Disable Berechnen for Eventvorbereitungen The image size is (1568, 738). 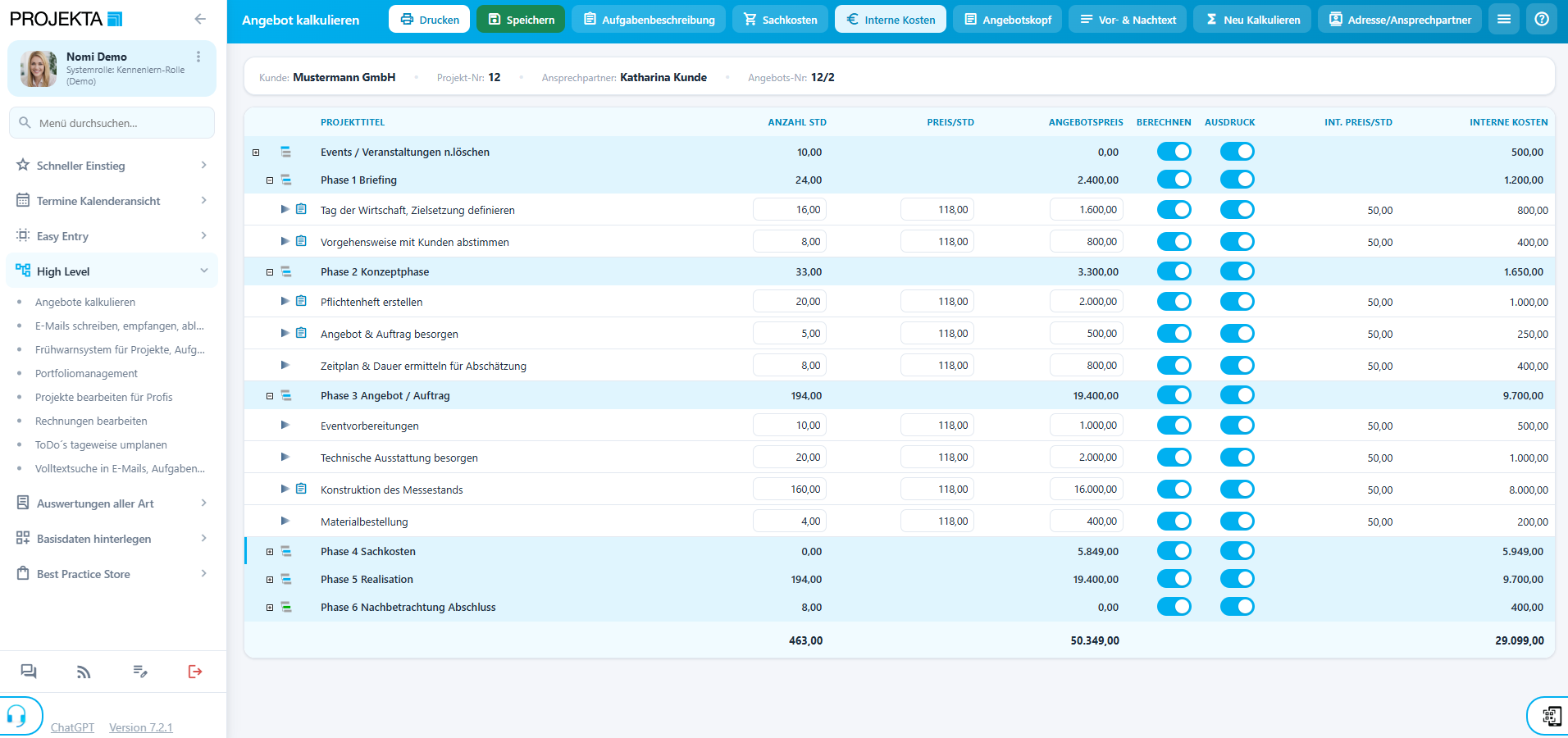[x=1174, y=426]
